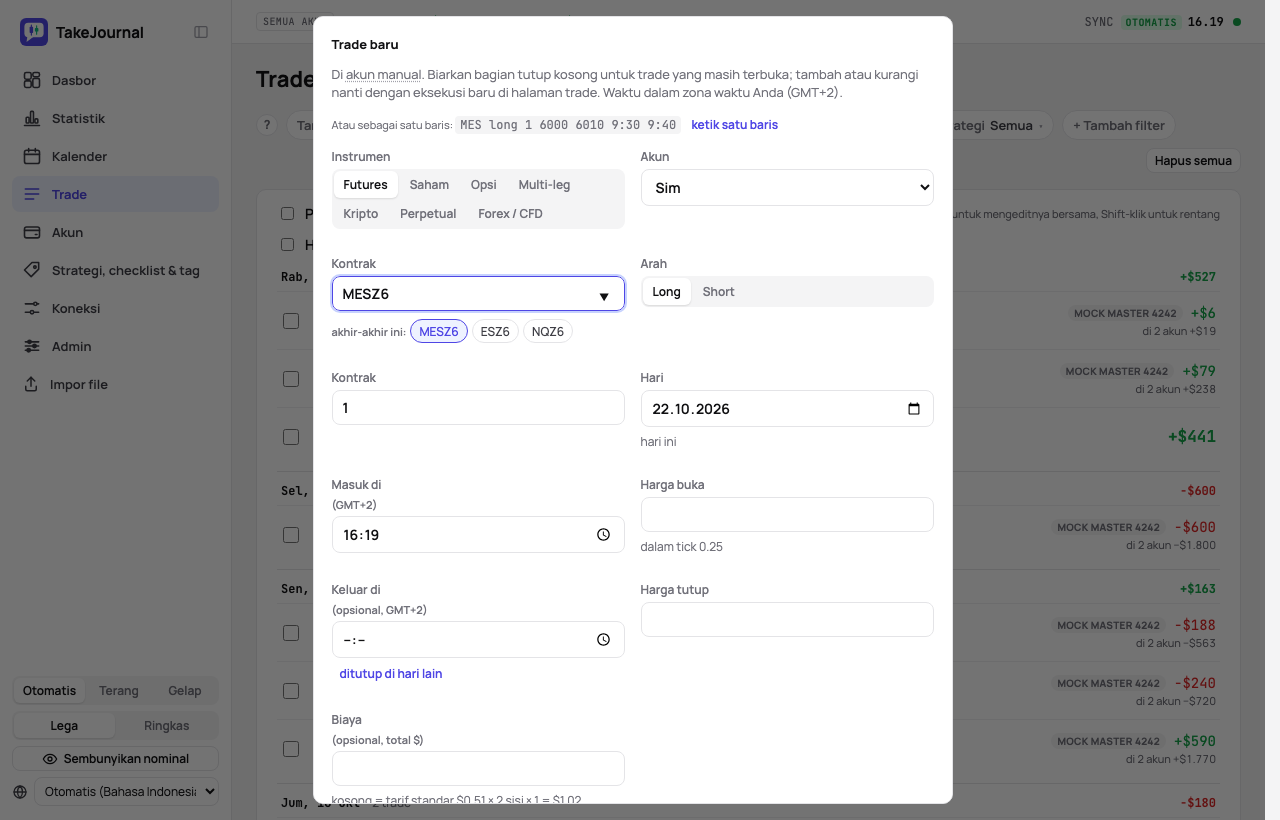Focus the Biaya fee input field
1280x820 pixels.
pyautogui.click(x=478, y=769)
